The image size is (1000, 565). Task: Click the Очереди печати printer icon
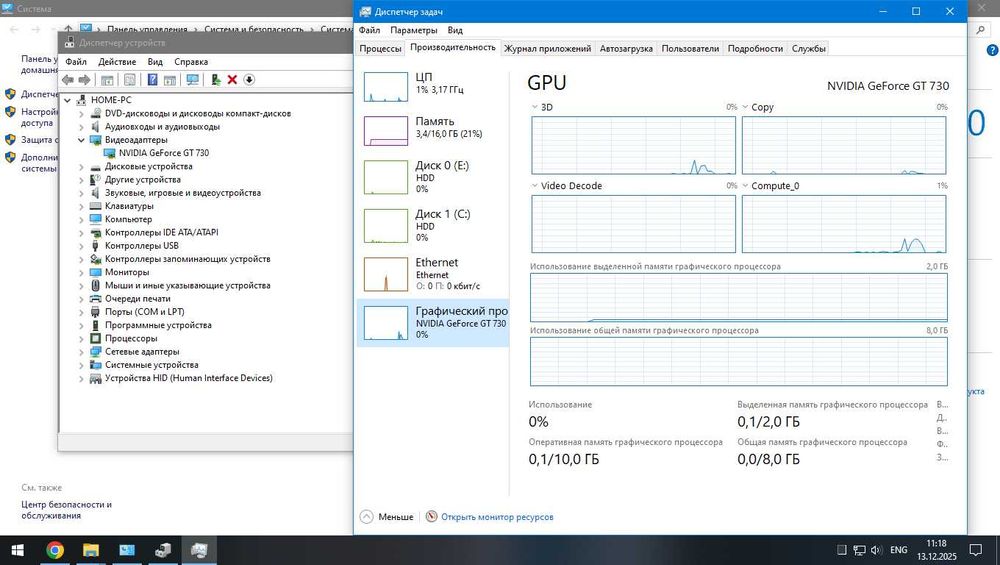coord(96,298)
